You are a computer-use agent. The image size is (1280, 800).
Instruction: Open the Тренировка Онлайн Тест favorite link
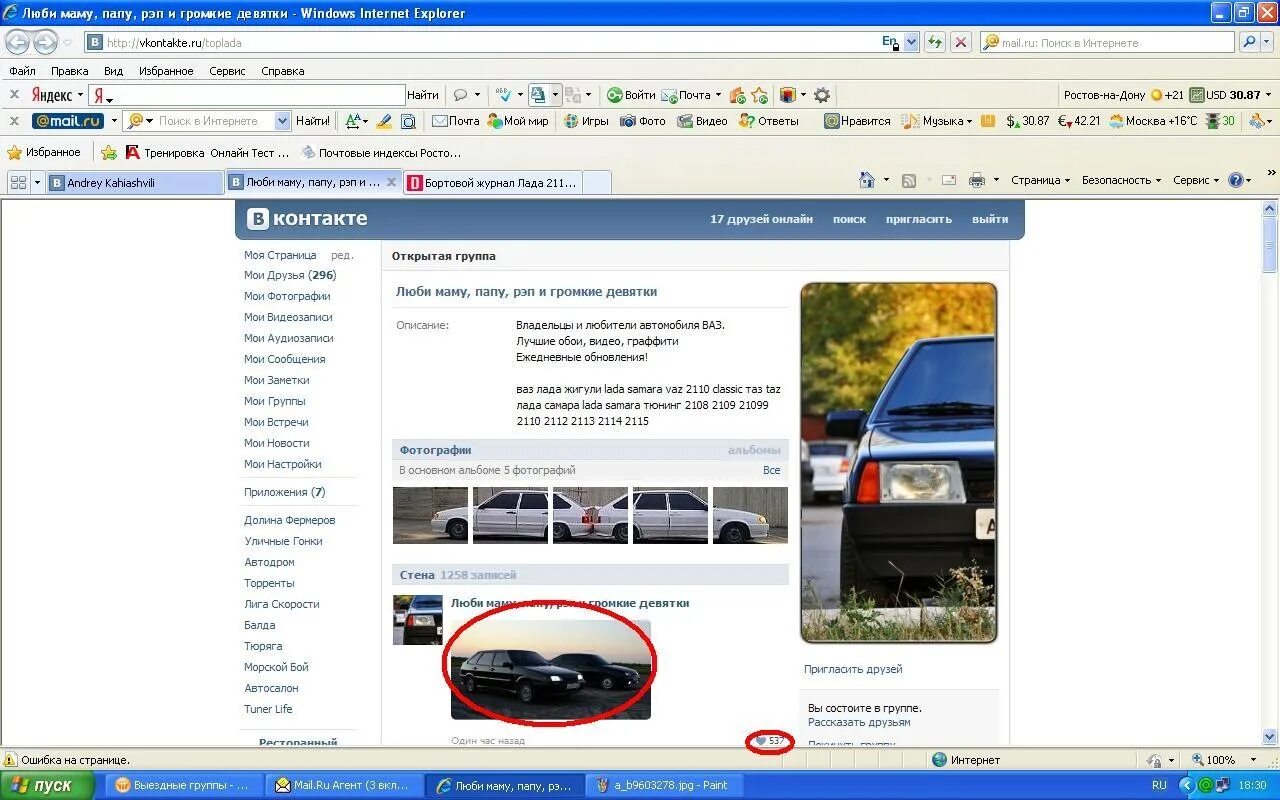click(207, 153)
